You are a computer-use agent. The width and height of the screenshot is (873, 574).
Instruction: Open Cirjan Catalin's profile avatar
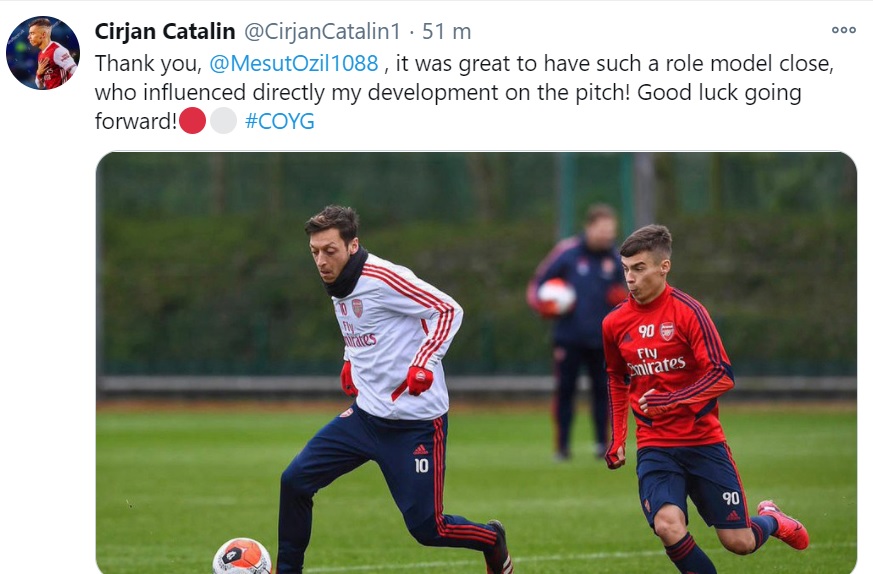tap(42, 53)
